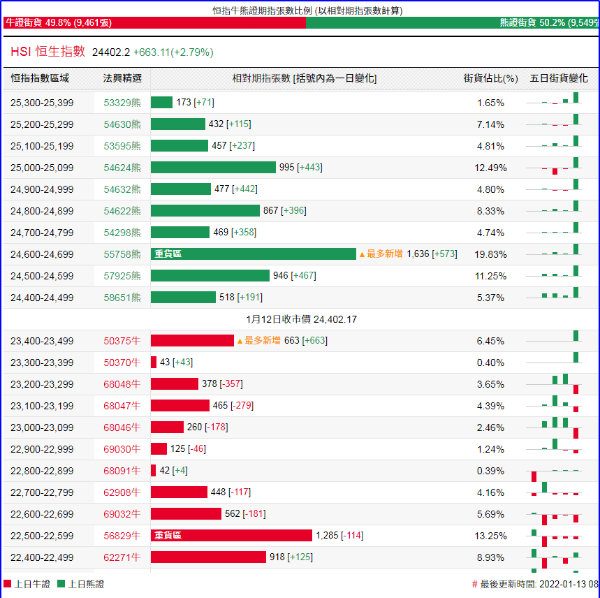600x598 pixels.
Task: Click red bar showing 663 最多新增
Action: coord(192,341)
